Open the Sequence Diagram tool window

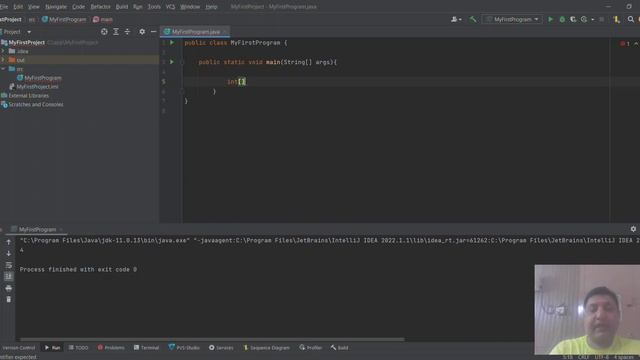click(x=266, y=348)
